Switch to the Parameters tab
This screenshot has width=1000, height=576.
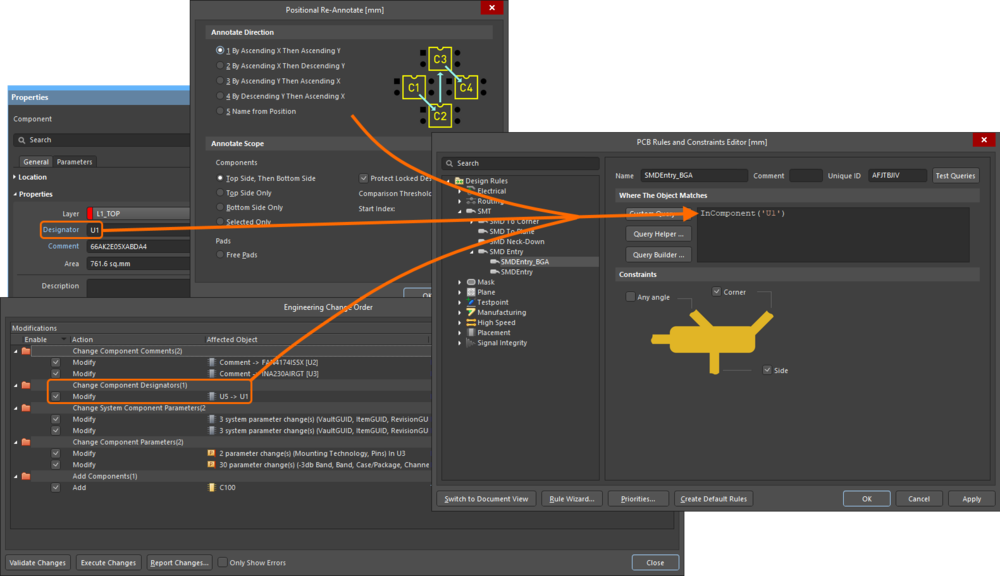[x=74, y=162]
